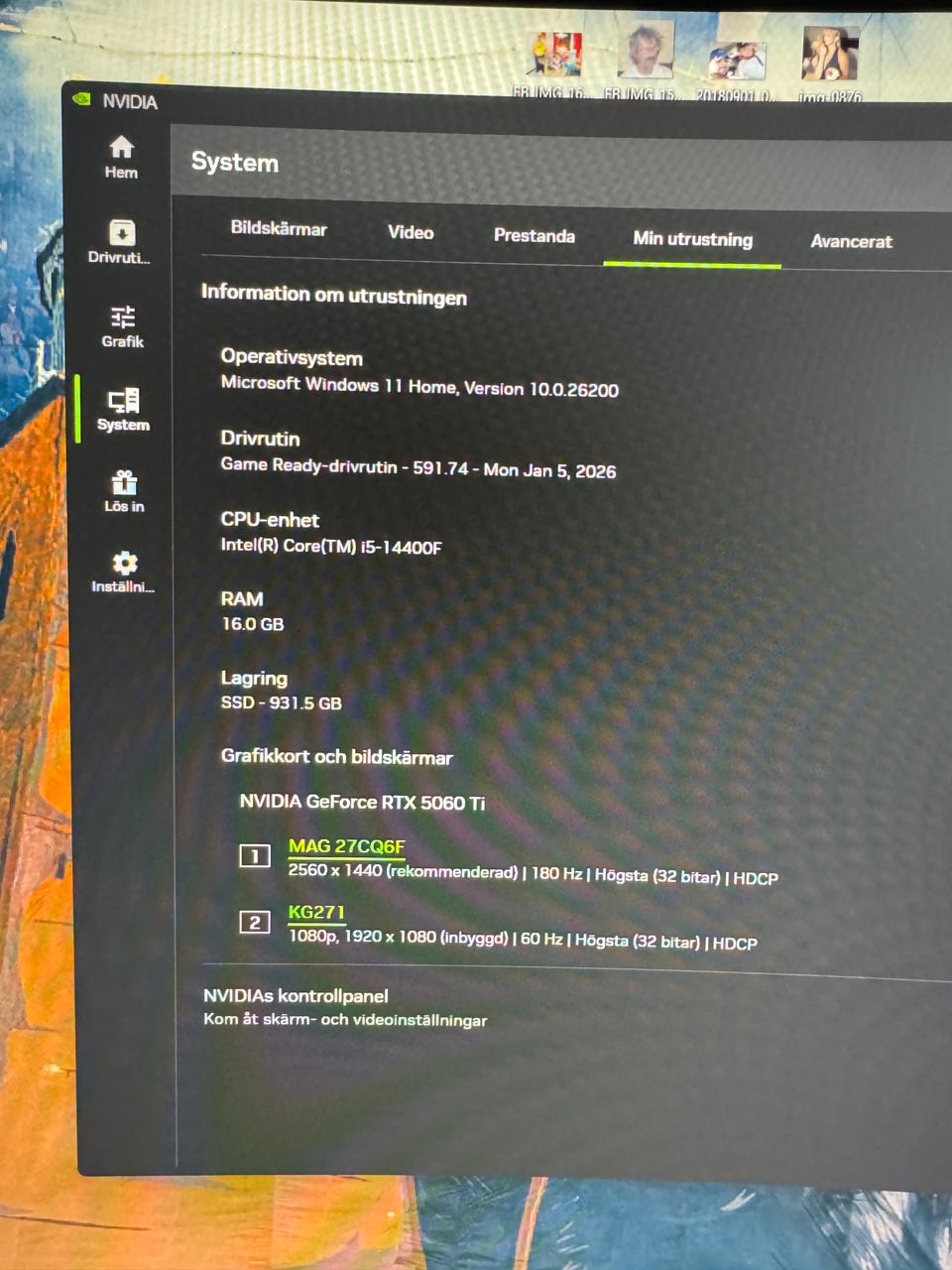Click the Grafikkort och bildskärmar heading
Screen dimensions: 952x1270
pos(336,756)
